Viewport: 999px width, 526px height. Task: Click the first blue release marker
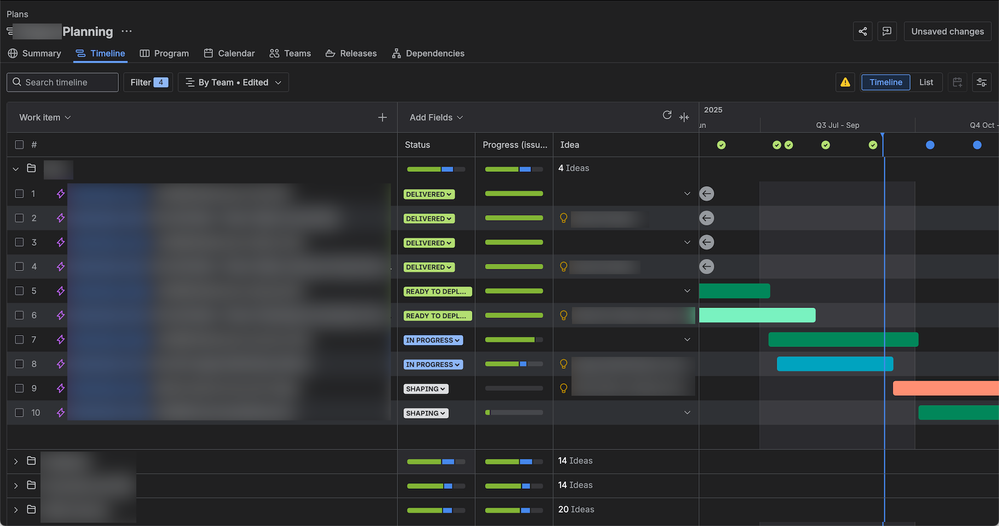point(930,145)
